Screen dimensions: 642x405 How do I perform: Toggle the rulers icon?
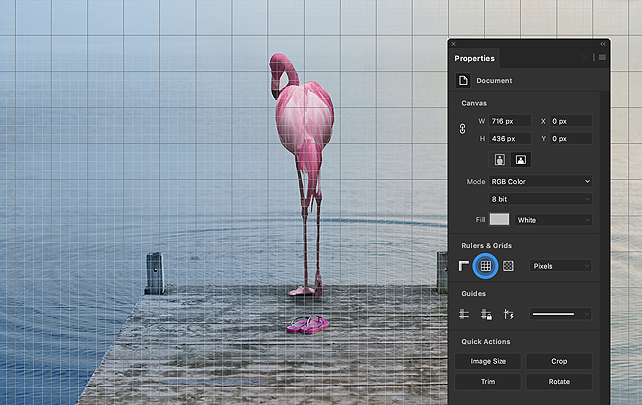[463, 266]
